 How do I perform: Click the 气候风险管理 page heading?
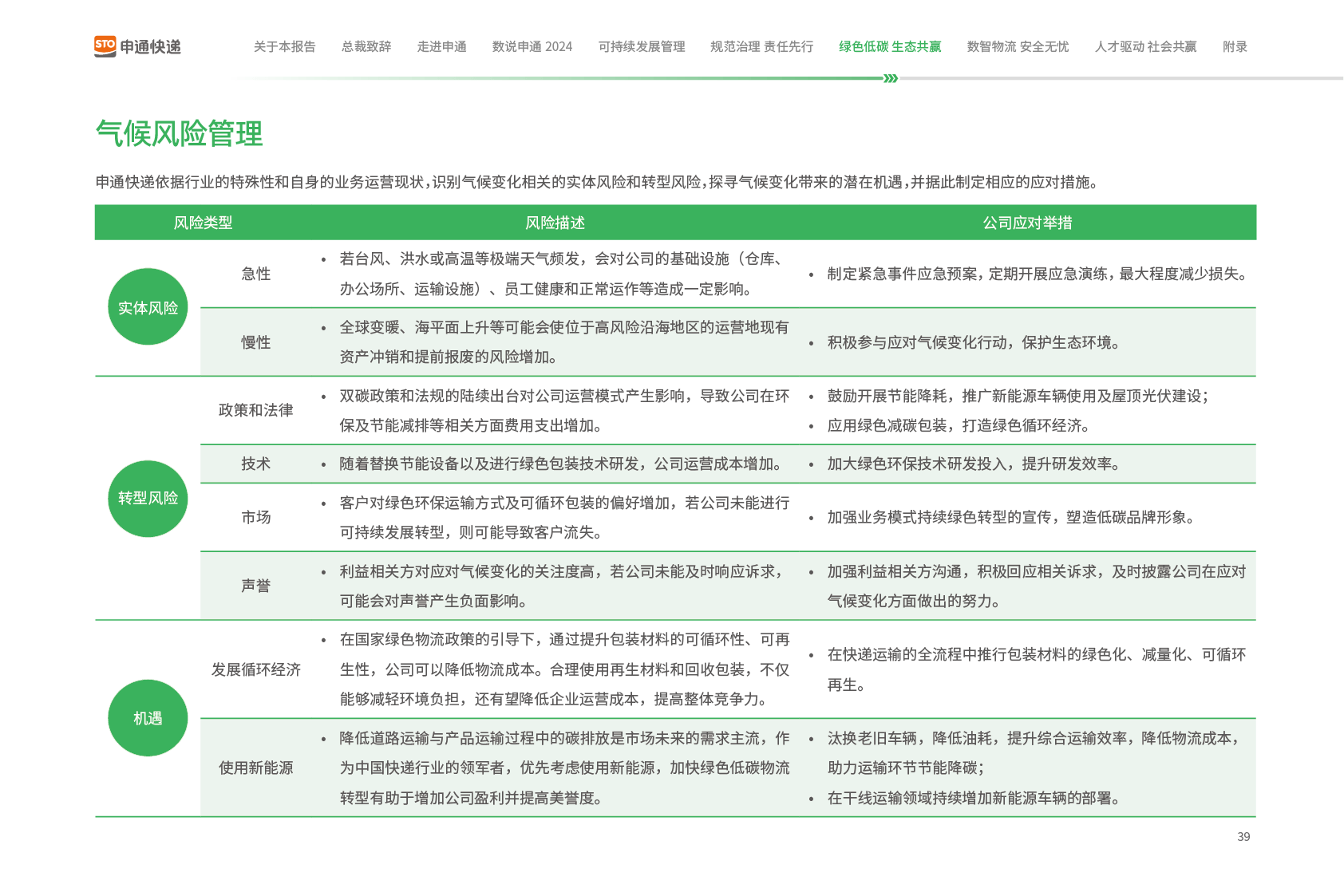[179, 133]
